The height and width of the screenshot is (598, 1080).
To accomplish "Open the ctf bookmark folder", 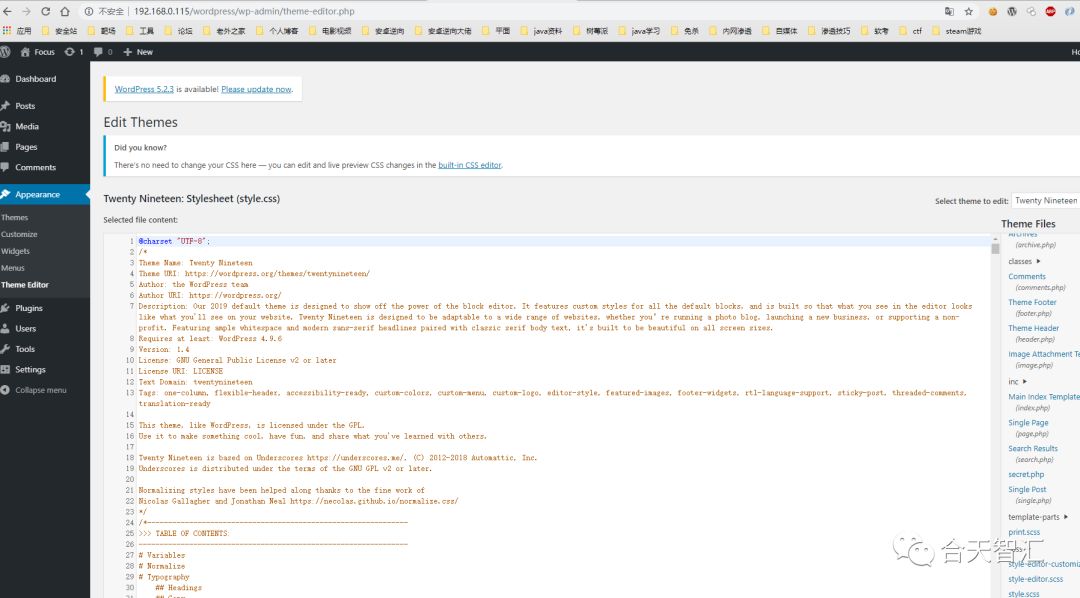I will coord(911,31).
